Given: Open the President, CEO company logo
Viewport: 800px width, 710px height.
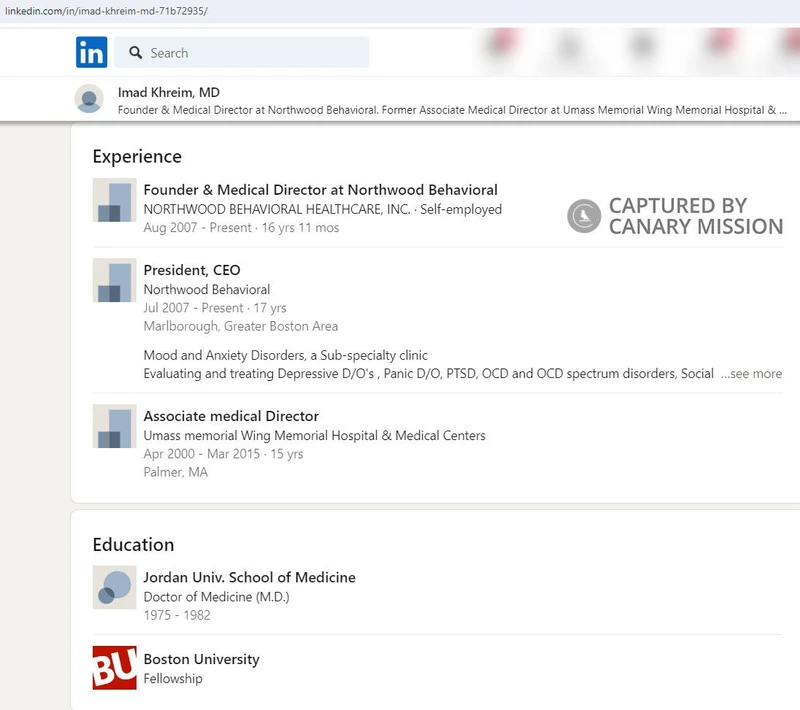Looking at the screenshot, I should coord(114,280).
